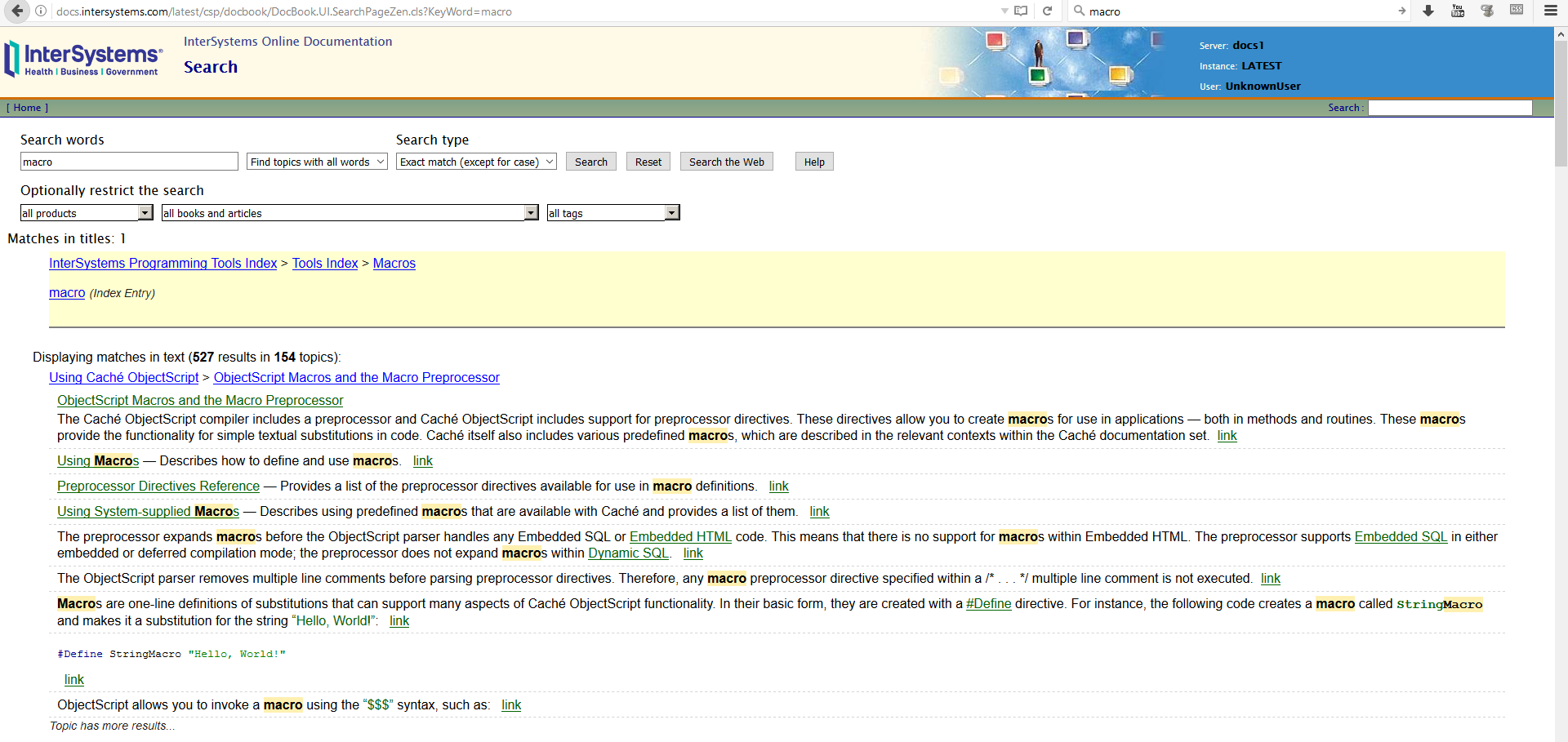Open InterSystems Programming Tools Index link
Viewport: 1568px width, 742px height.
tap(163, 263)
